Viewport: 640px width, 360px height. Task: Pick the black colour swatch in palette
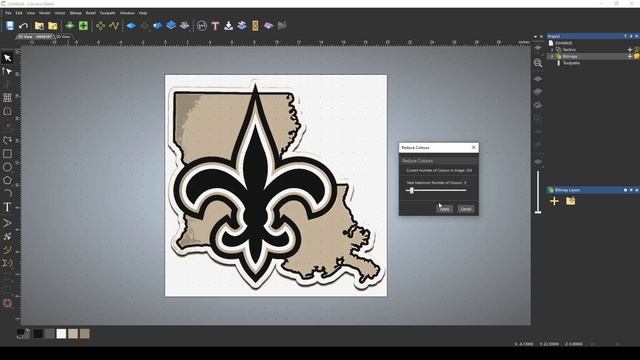[38, 334]
